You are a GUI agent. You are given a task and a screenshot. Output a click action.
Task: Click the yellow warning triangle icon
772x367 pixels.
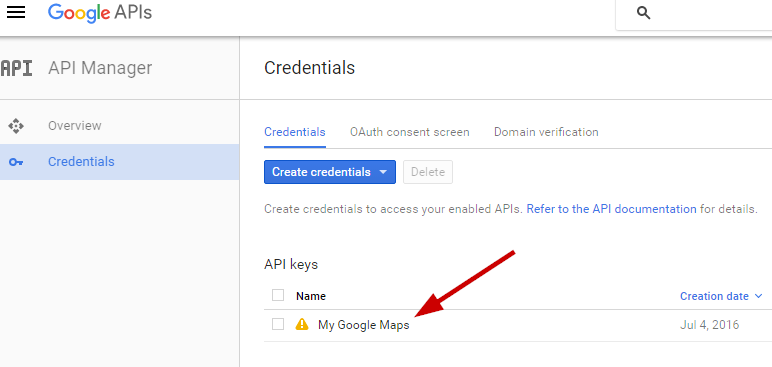click(302, 324)
